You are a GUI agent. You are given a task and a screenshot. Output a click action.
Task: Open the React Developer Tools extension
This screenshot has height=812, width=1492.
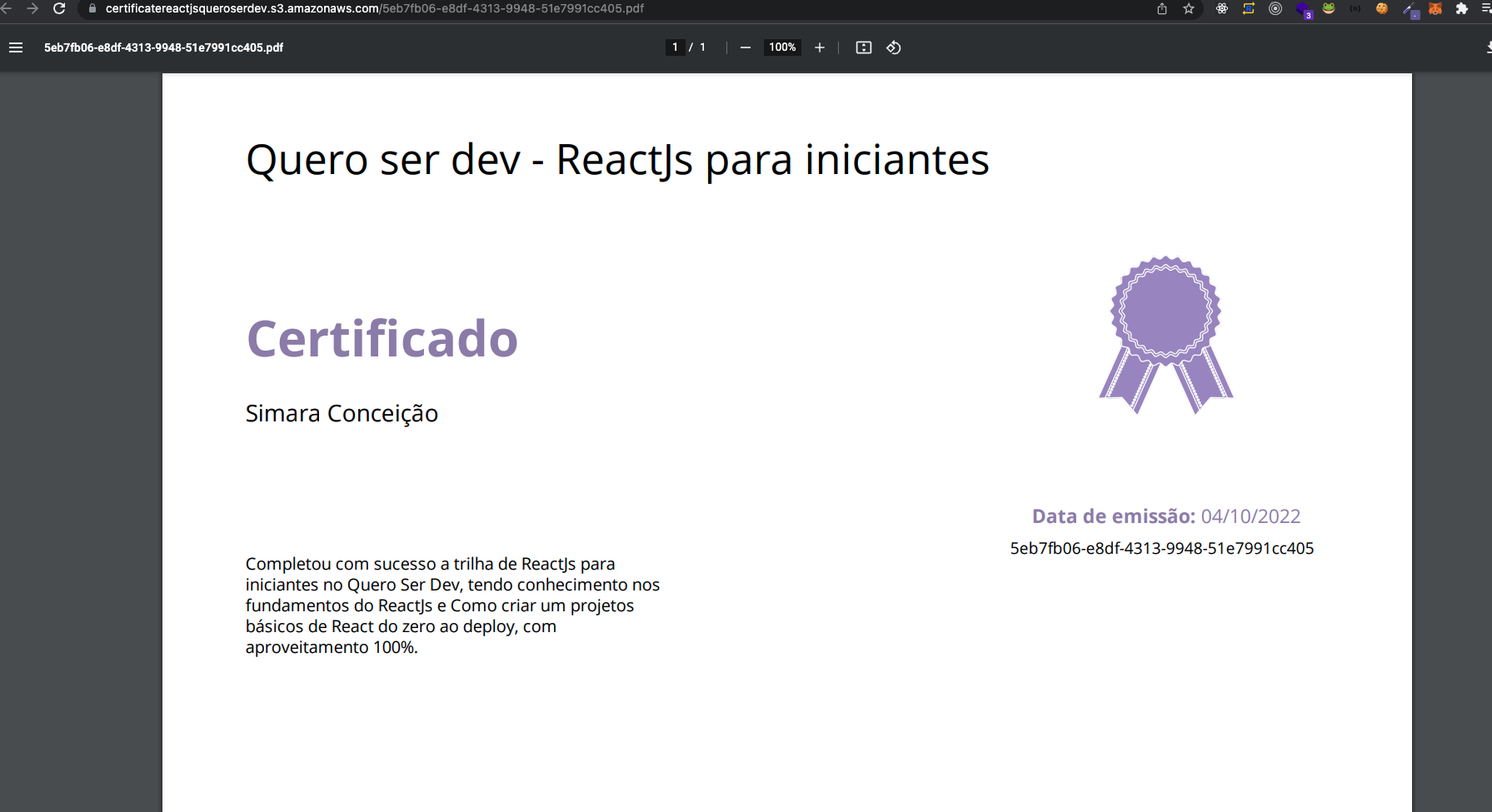click(x=1222, y=8)
